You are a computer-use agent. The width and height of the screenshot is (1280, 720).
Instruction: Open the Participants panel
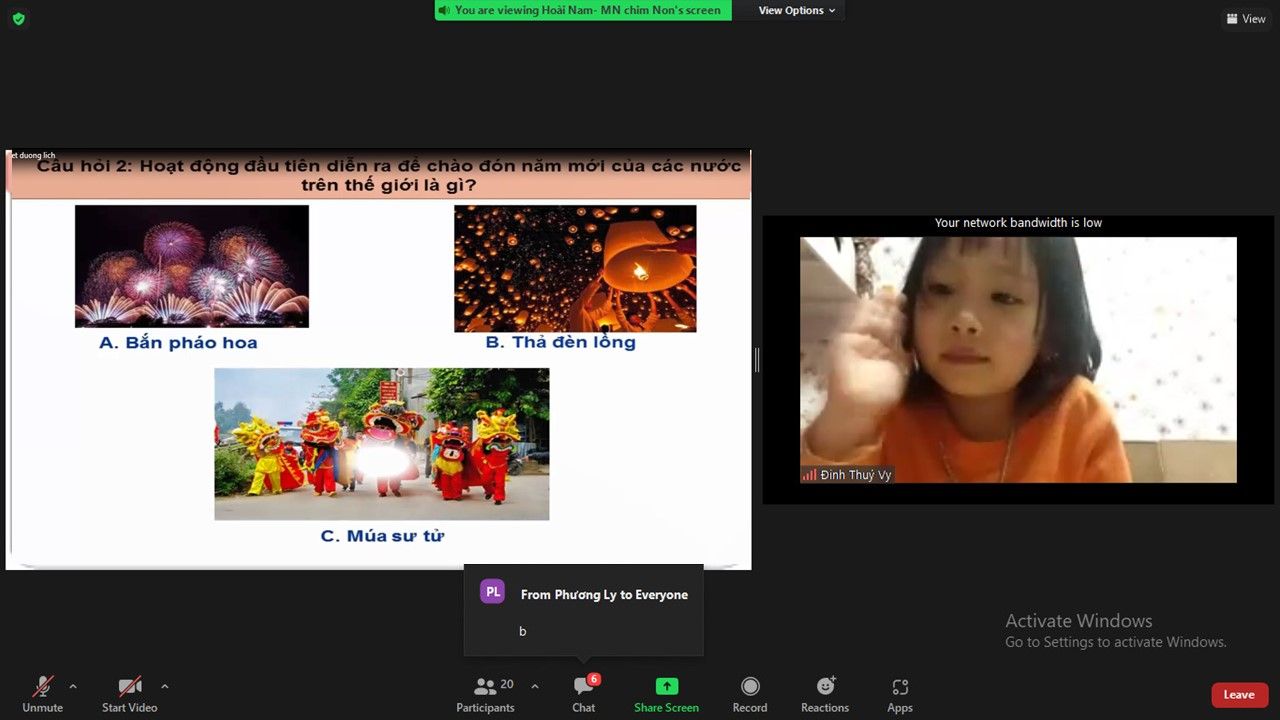(x=486, y=694)
